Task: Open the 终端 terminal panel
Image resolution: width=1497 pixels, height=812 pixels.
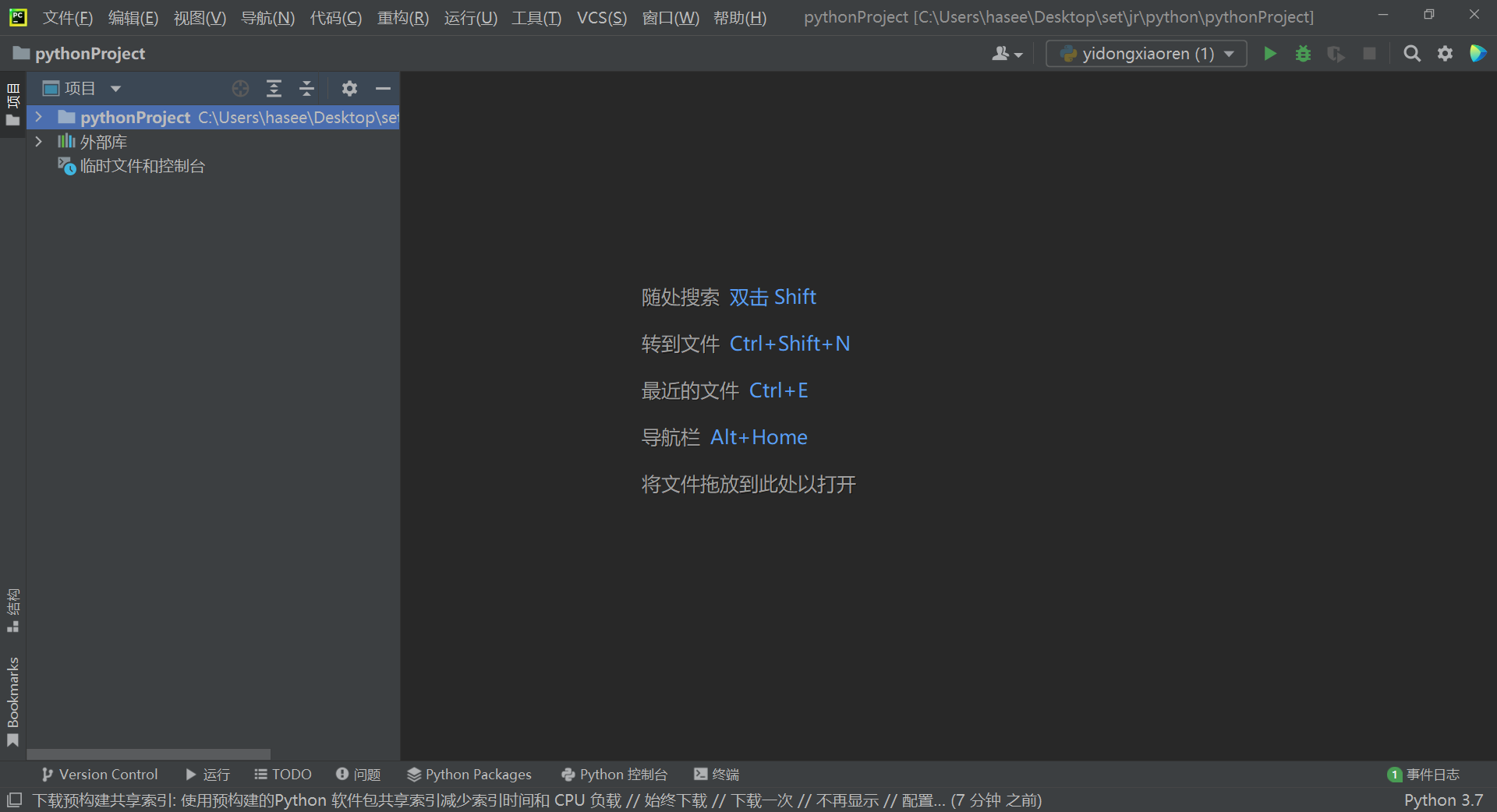Action: [x=716, y=774]
